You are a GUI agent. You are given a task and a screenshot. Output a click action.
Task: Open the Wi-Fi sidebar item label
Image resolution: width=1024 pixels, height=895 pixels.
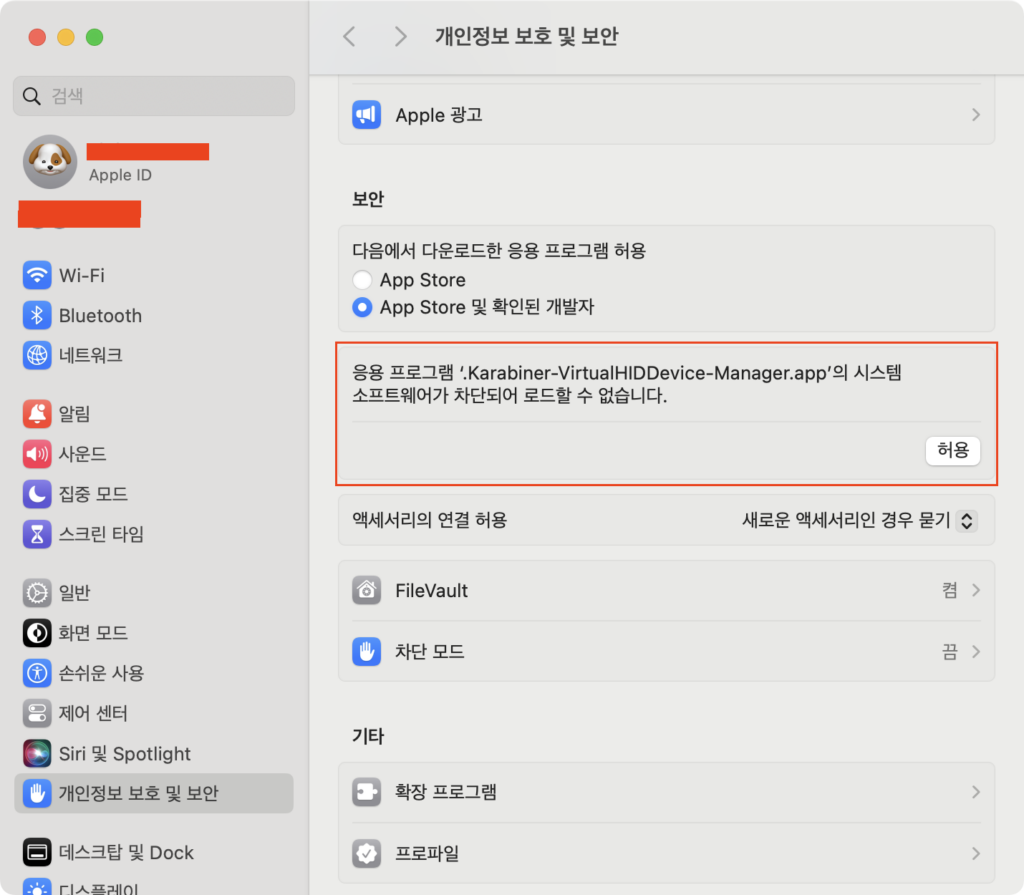pos(82,276)
